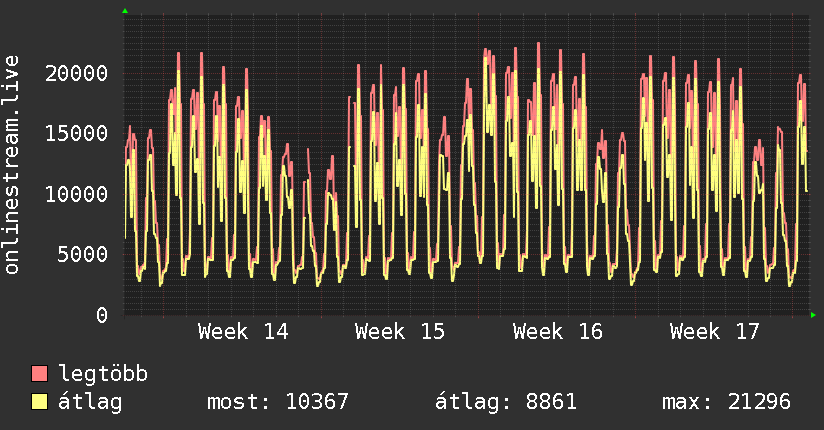Click the Week 16 axis label

coord(558,332)
